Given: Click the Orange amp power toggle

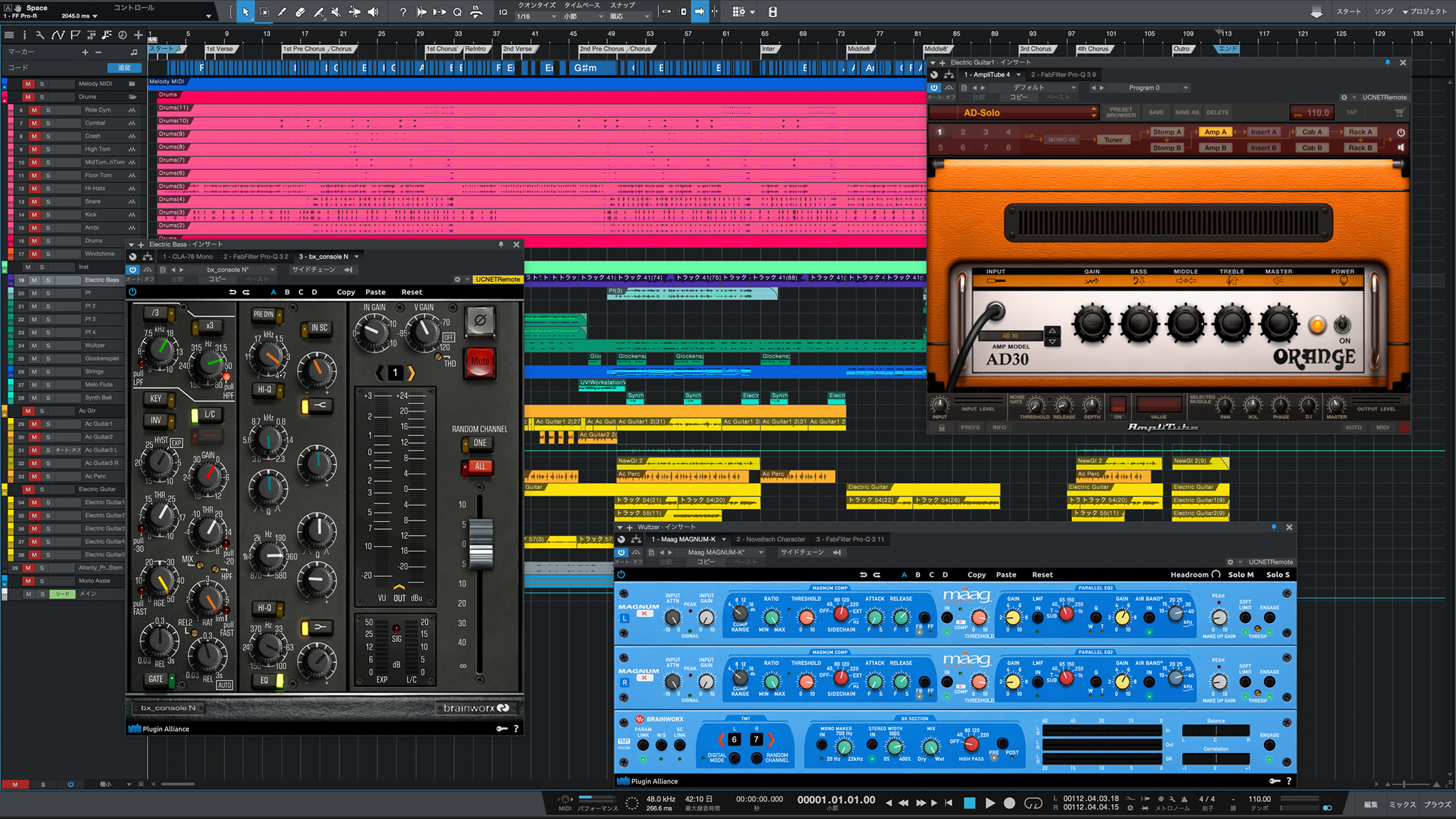Looking at the screenshot, I should [x=1342, y=325].
